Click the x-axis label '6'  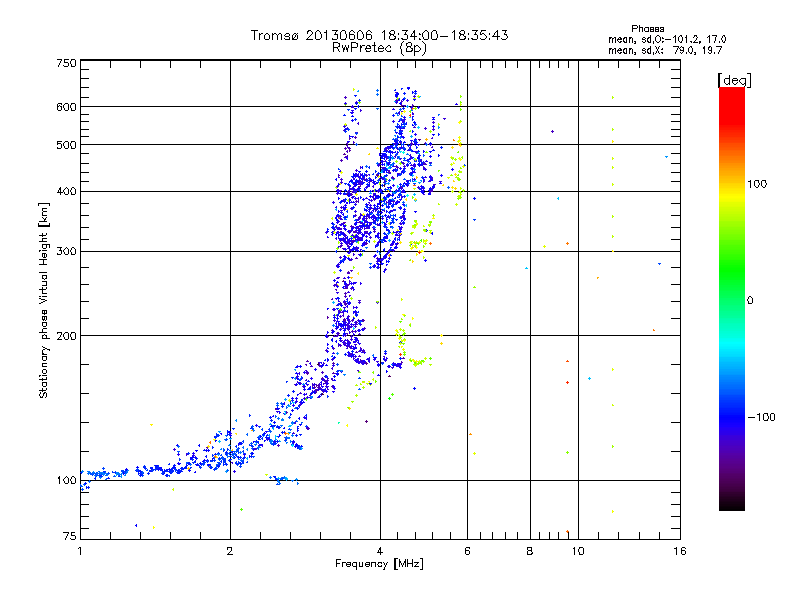467,551
